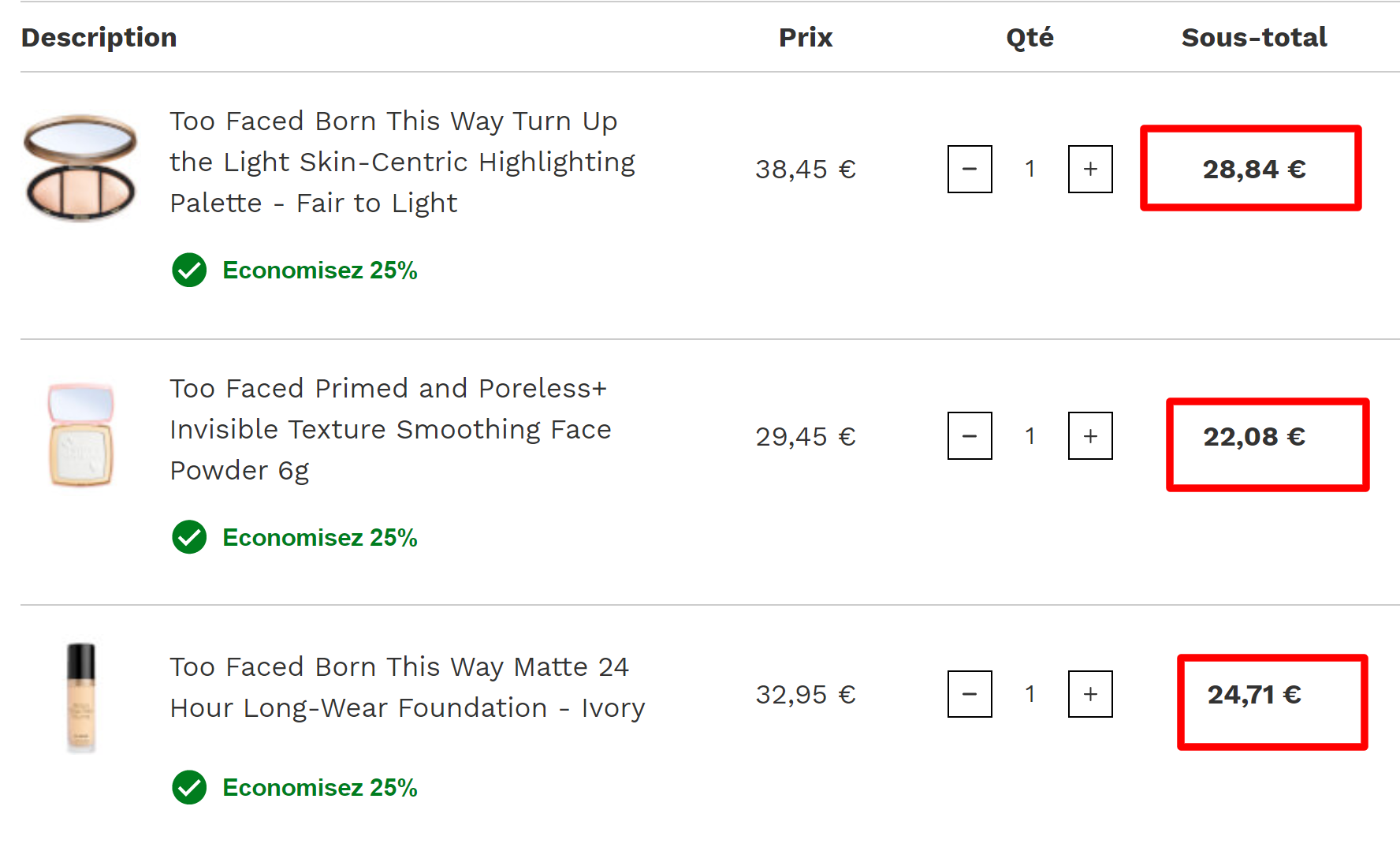Decrease quantity of Highlighting Palette

coord(970,169)
